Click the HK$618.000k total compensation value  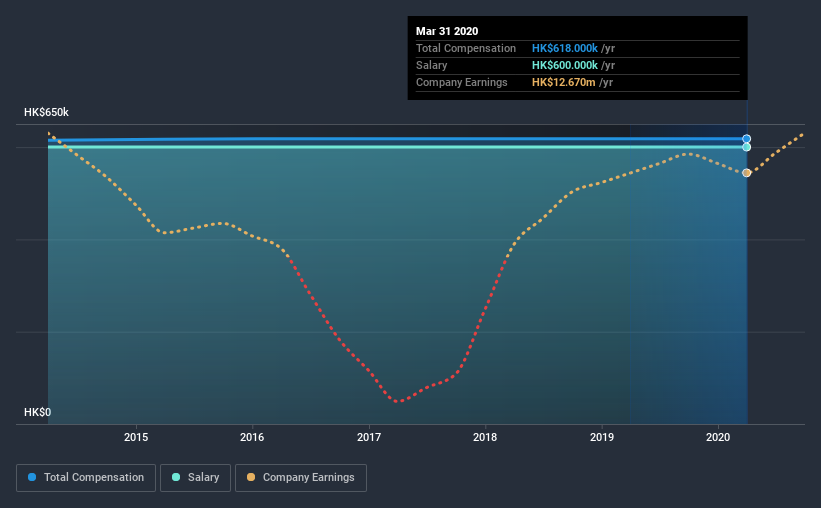[565, 48]
